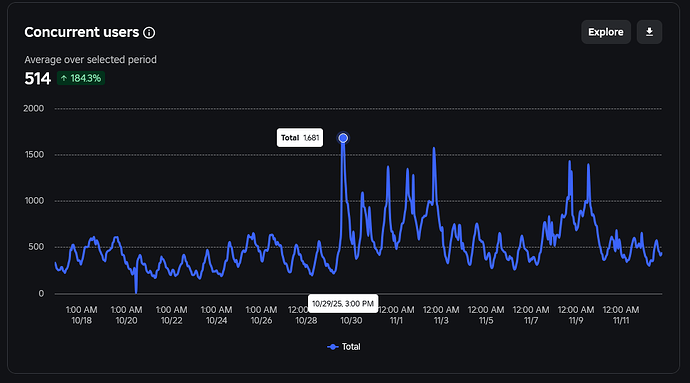Click the 11/11 x-axis date label

[621, 320]
